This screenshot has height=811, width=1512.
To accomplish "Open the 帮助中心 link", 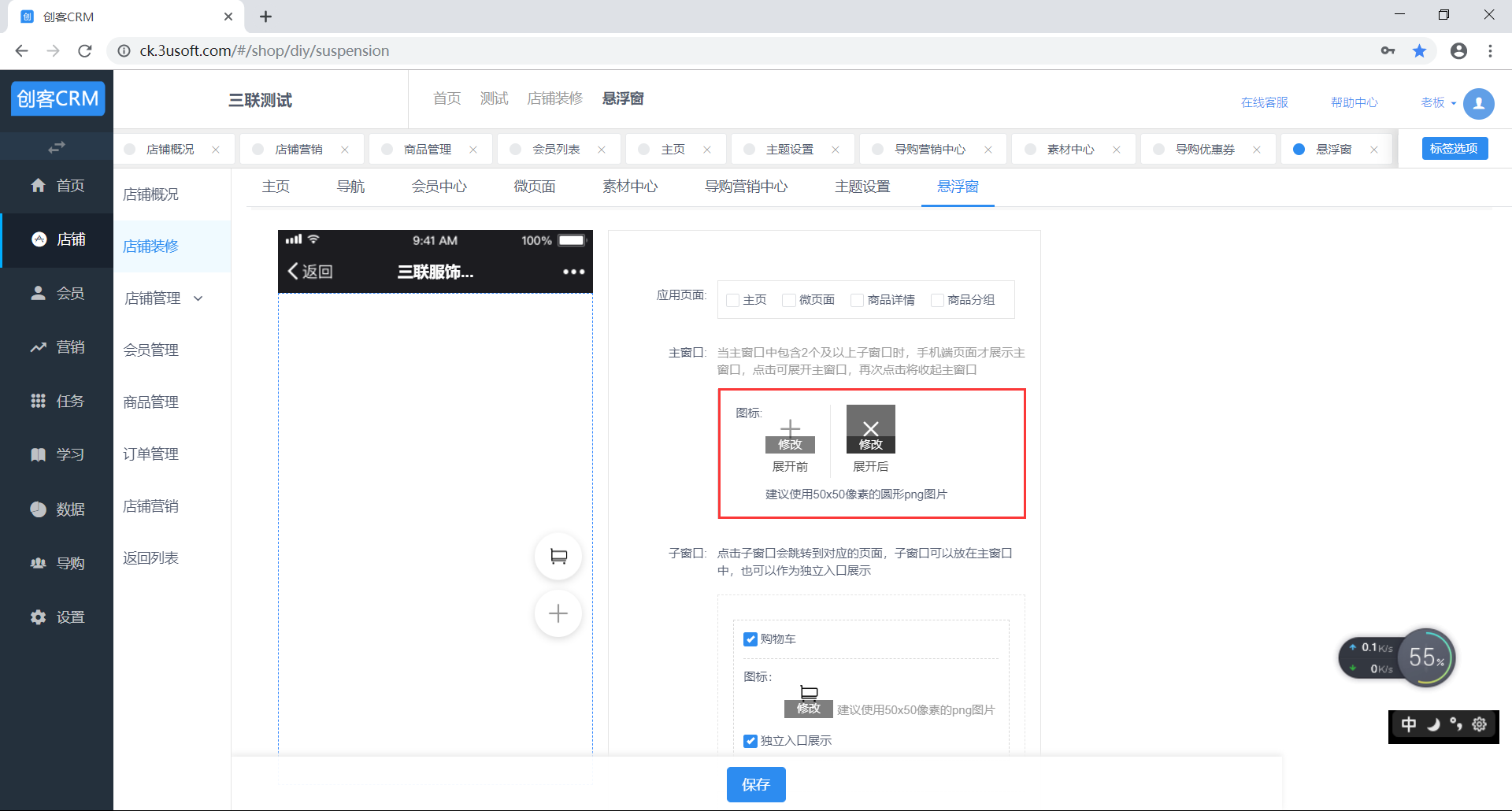I will [1354, 103].
